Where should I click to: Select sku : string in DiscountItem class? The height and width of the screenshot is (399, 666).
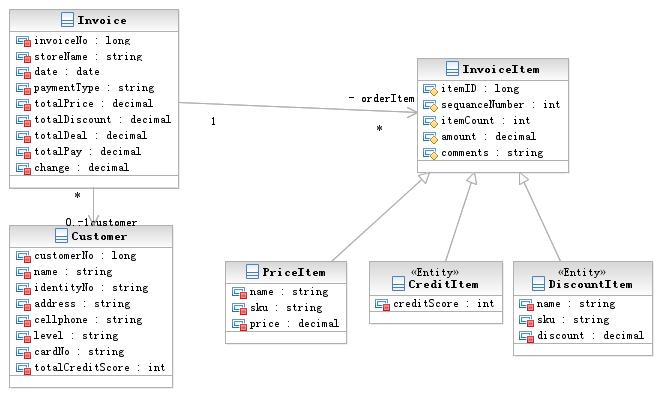(x=573, y=320)
